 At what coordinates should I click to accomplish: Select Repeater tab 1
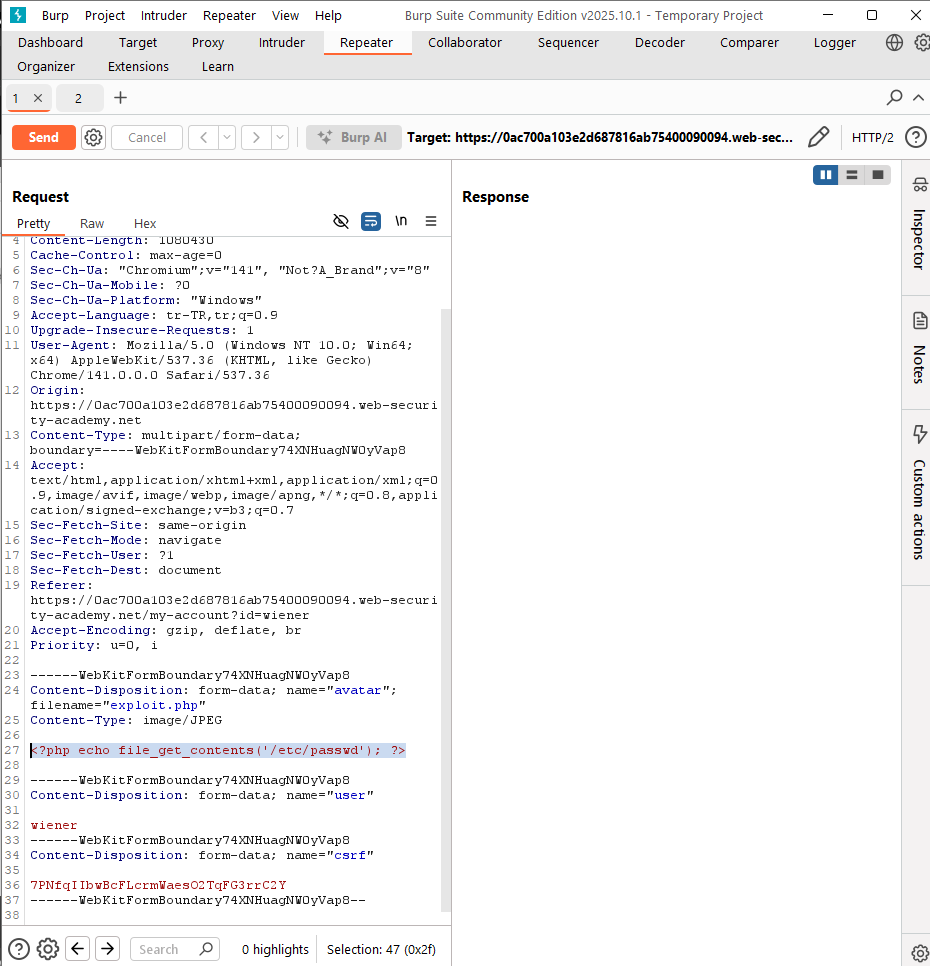click(17, 98)
